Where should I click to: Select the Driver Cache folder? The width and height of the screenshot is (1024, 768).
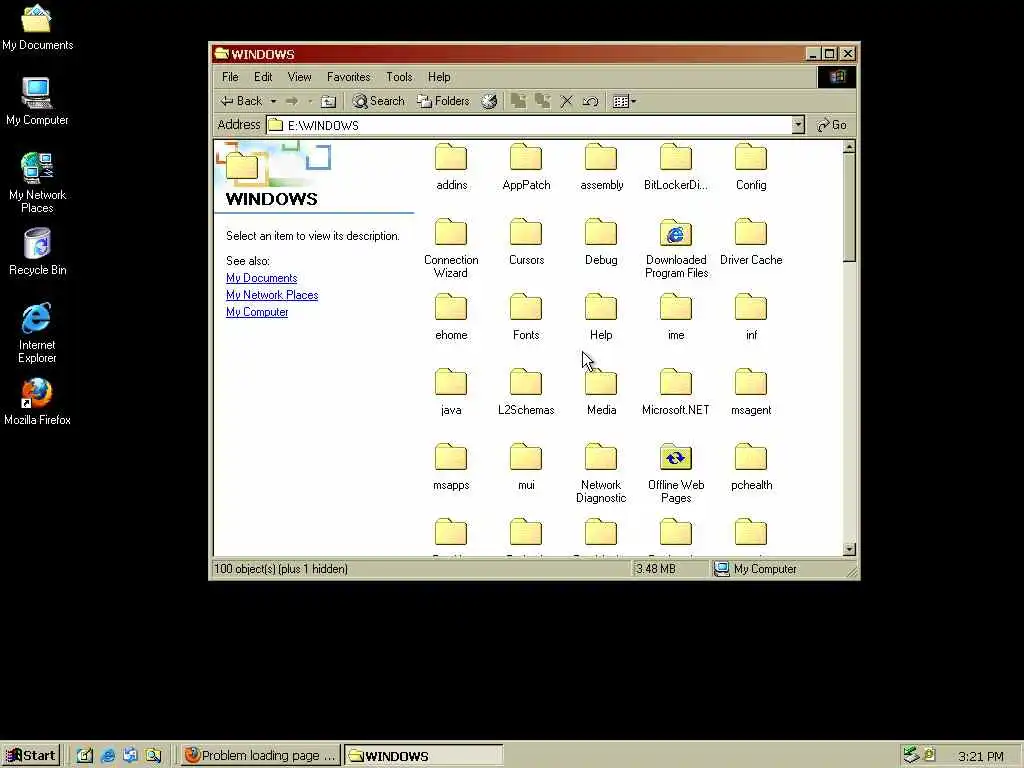(x=751, y=242)
